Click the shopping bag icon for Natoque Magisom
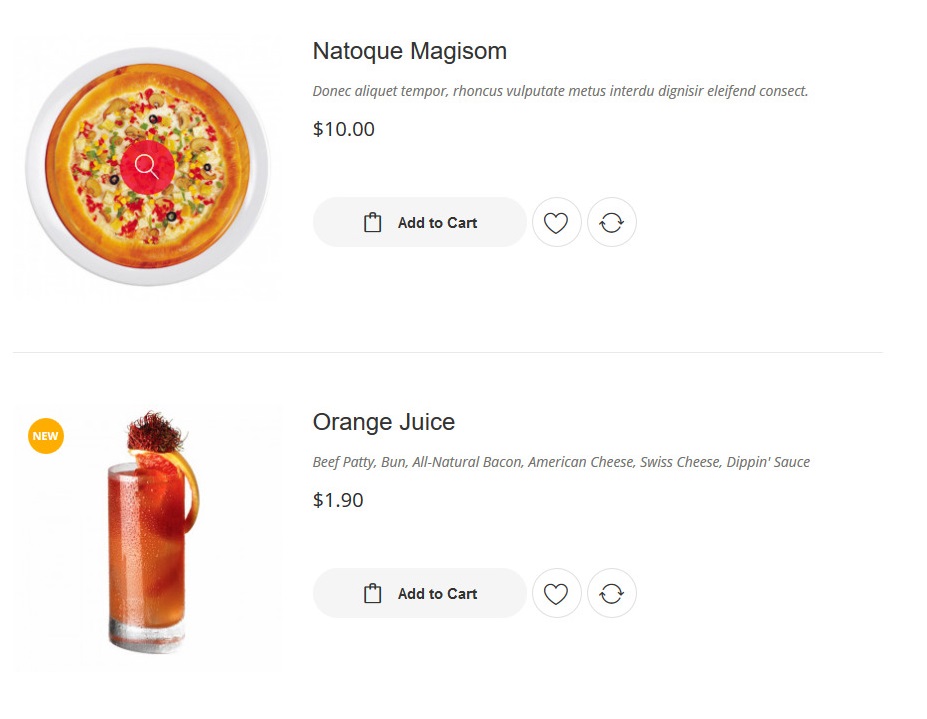This screenshot has height=719, width=927. (x=373, y=223)
